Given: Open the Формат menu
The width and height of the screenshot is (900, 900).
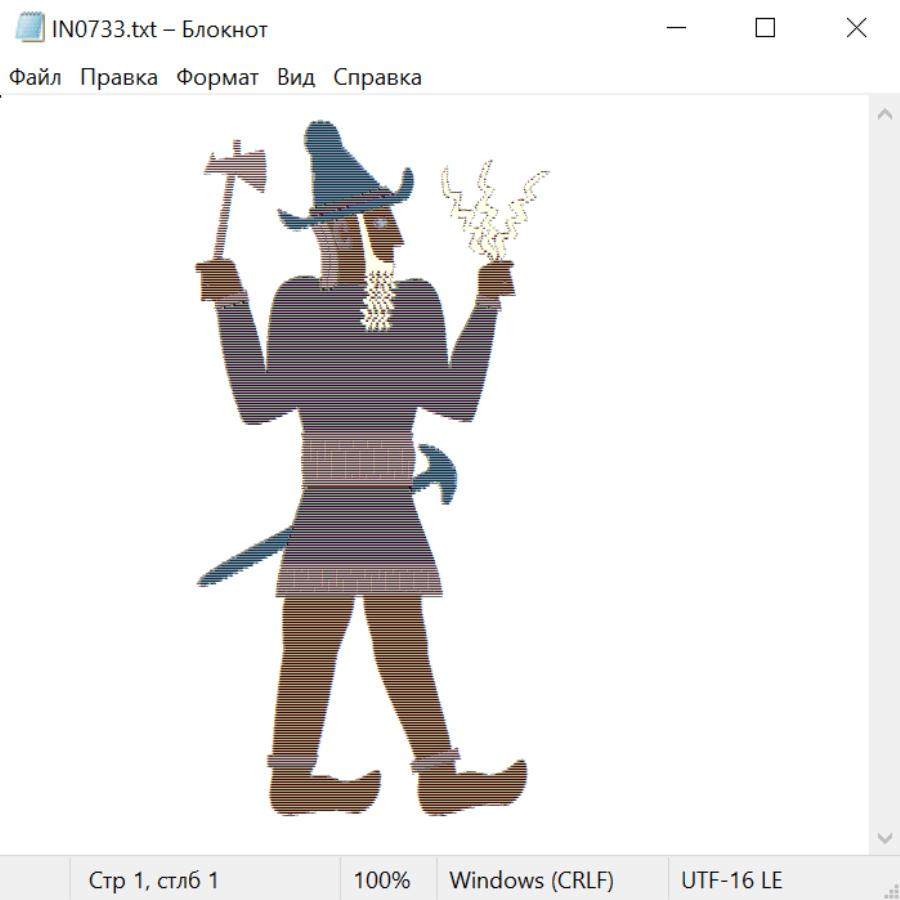Looking at the screenshot, I should (217, 78).
